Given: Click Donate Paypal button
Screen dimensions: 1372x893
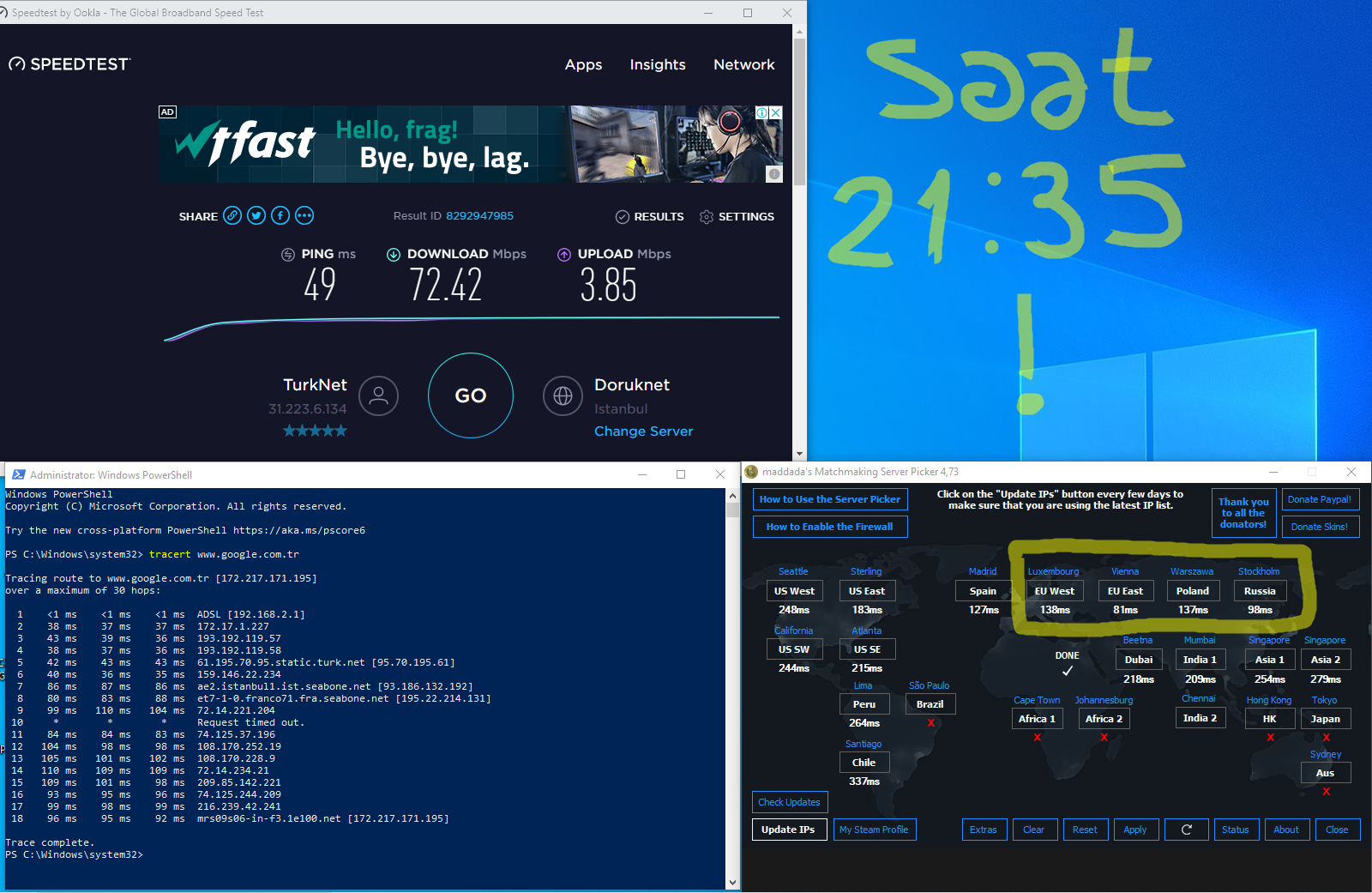Looking at the screenshot, I should pos(1320,499).
